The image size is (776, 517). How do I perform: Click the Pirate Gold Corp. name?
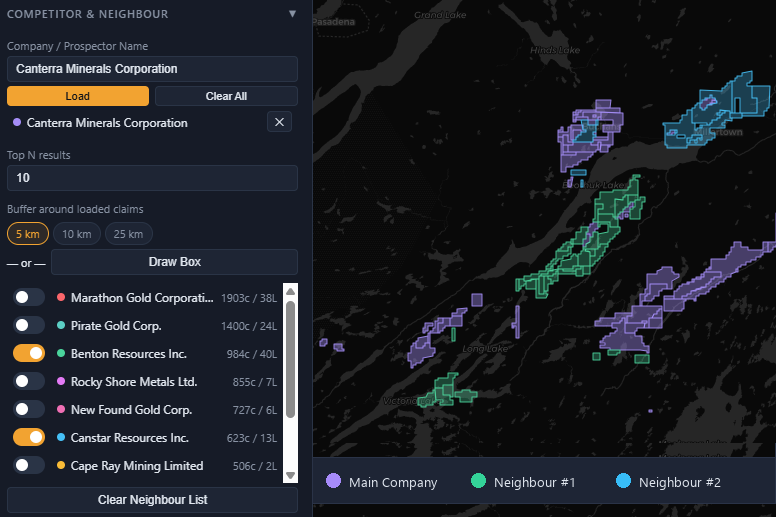[x=116, y=326]
